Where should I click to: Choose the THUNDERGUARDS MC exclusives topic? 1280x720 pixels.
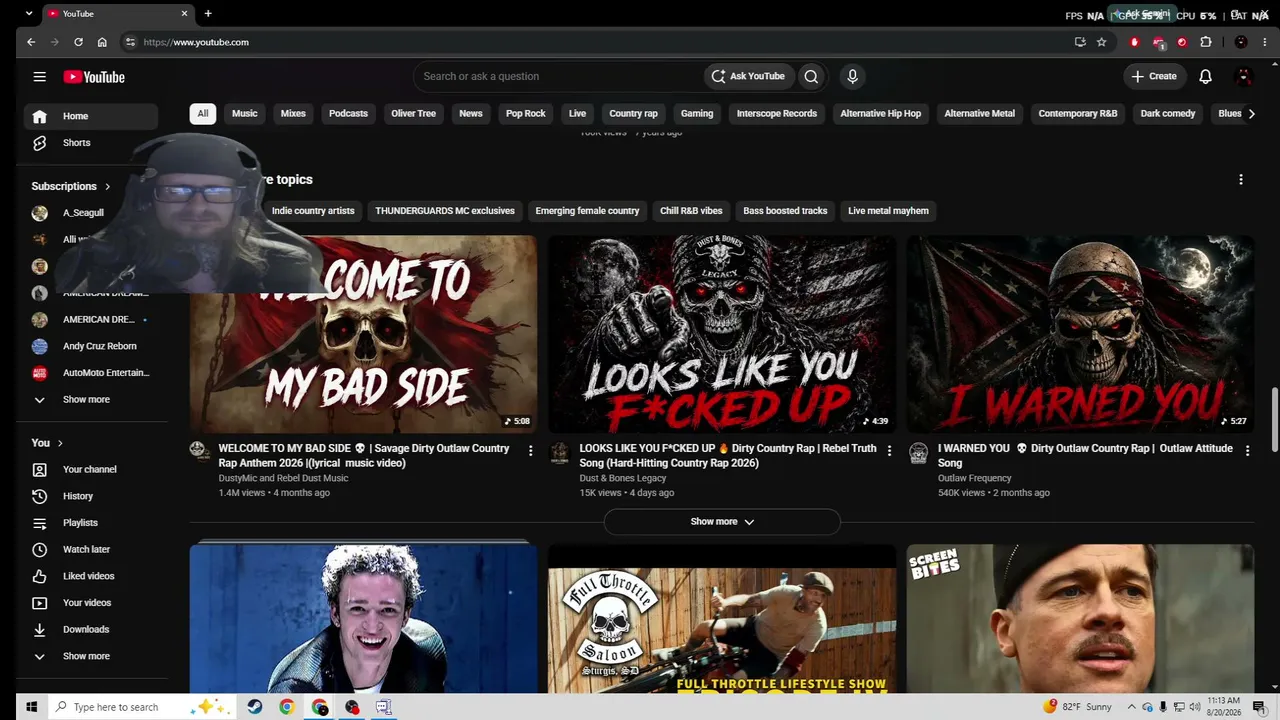pyautogui.click(x=445, y=211)
